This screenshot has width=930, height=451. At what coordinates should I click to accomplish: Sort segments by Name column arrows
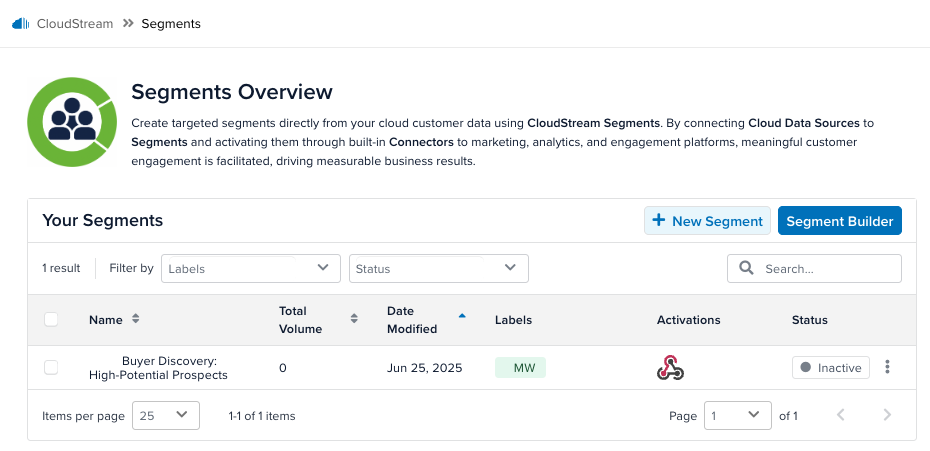135,319
